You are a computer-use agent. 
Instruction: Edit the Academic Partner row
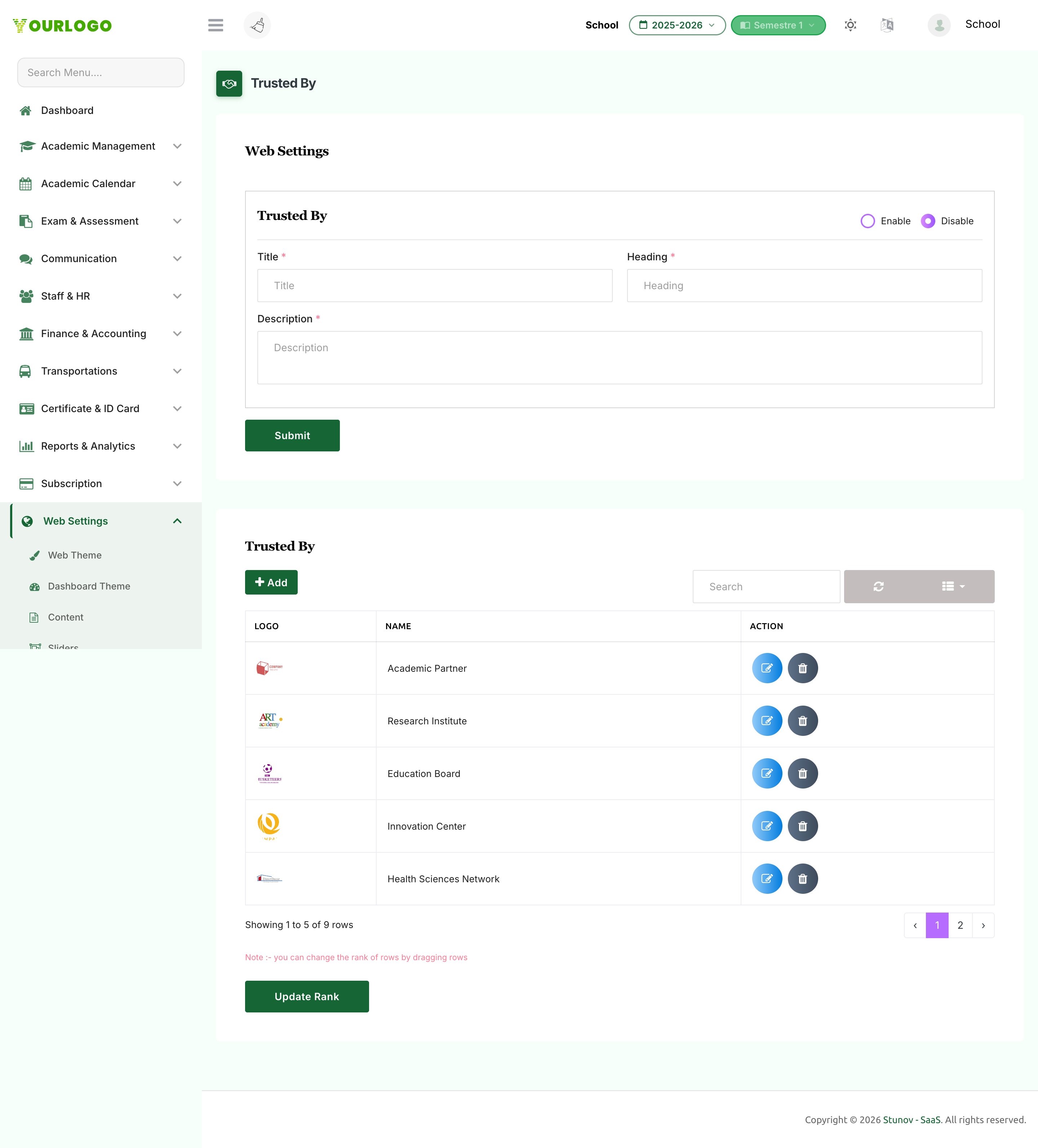pos(767,668)
